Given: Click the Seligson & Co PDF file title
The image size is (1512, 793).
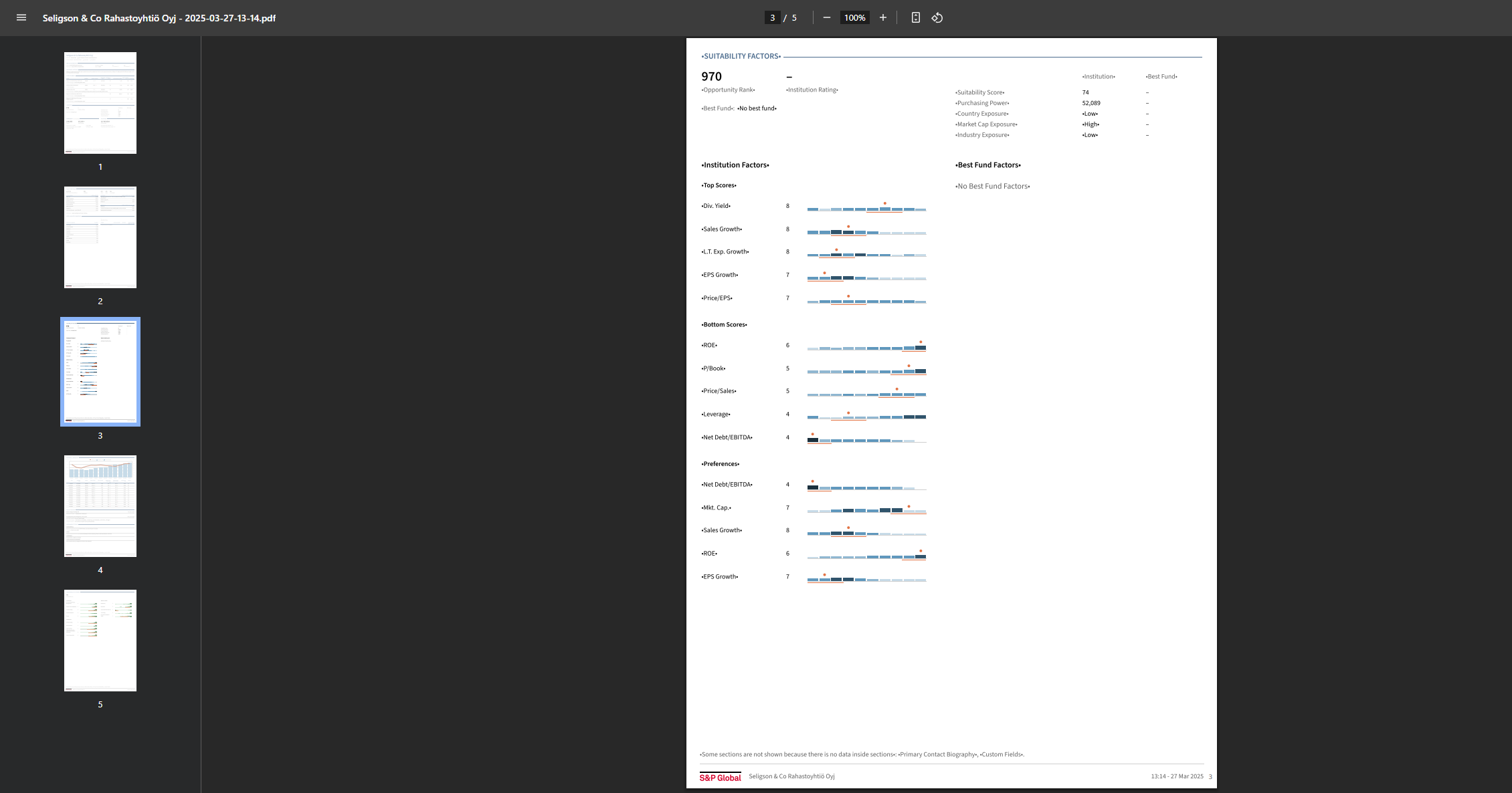Looking at the screenshot, I should click(159, 18).
